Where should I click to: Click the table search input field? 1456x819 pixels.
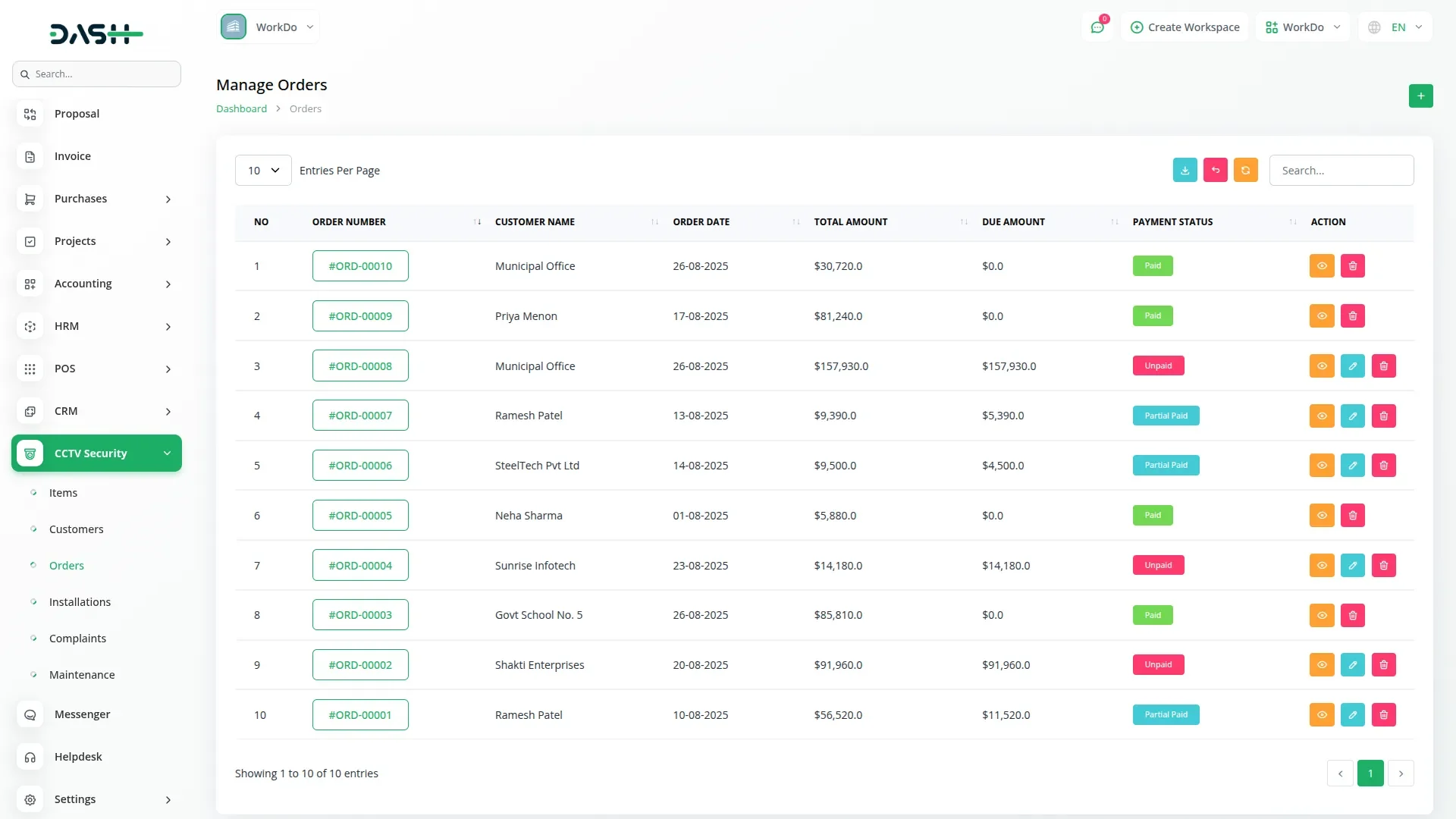coord(1341,171)
